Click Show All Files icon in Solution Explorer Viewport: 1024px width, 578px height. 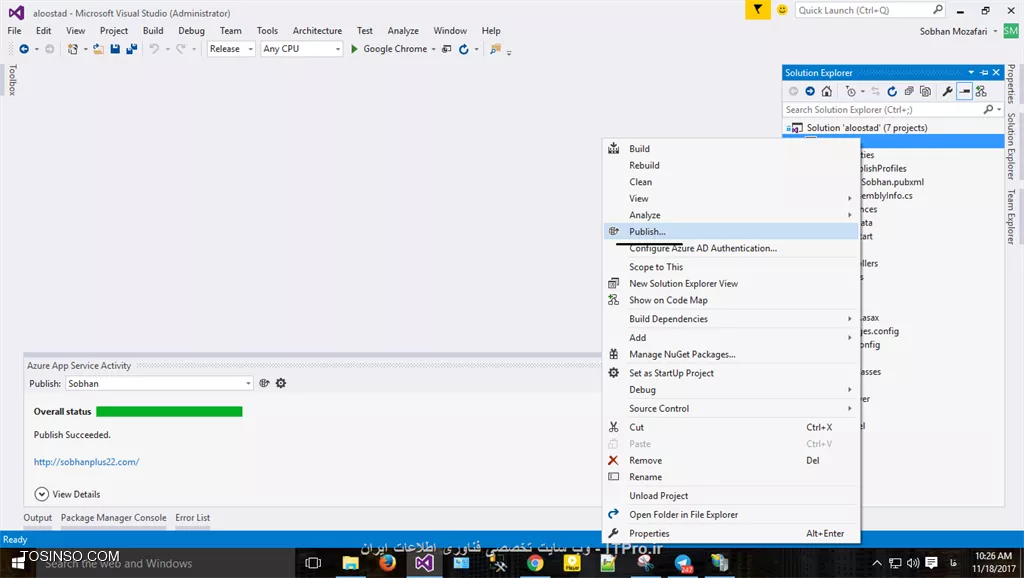point(925,91)
